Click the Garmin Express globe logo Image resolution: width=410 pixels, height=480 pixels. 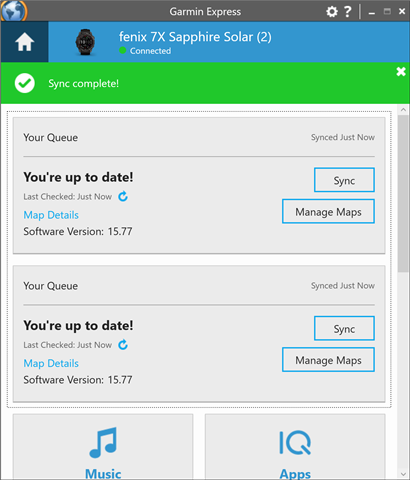14,11
